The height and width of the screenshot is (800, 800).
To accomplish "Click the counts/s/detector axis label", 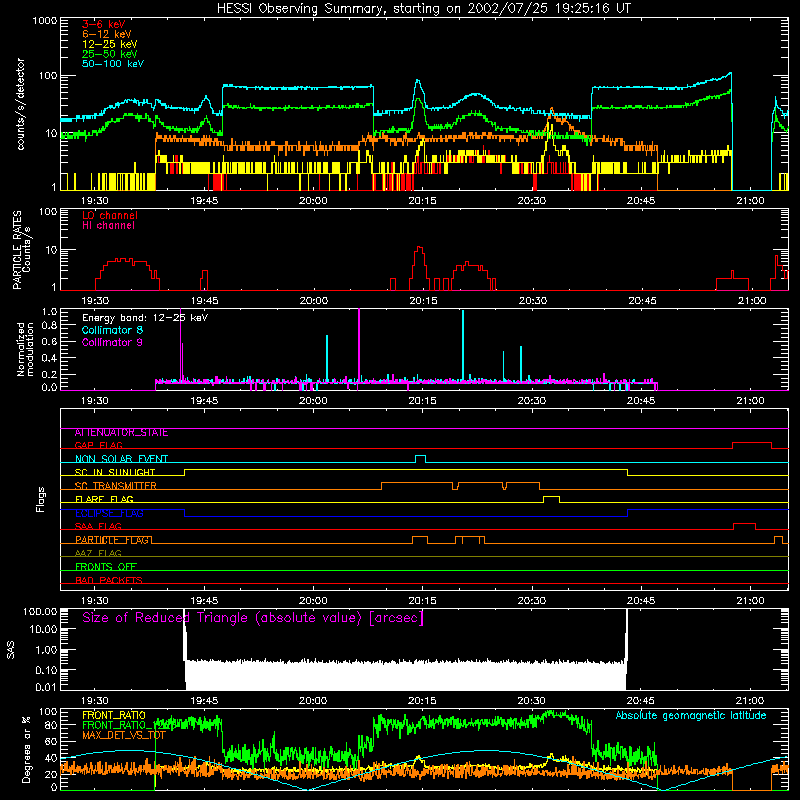I will 21,104.
